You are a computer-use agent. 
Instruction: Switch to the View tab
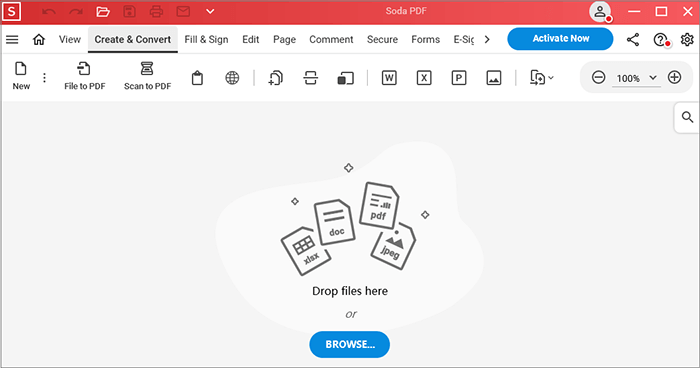tap(70, 40)
